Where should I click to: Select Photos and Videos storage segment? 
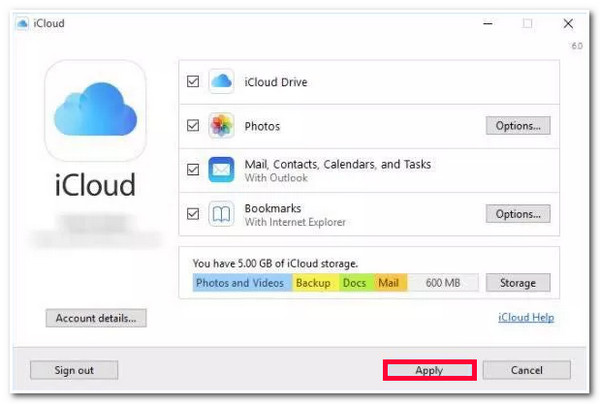[x=243, y=283]
